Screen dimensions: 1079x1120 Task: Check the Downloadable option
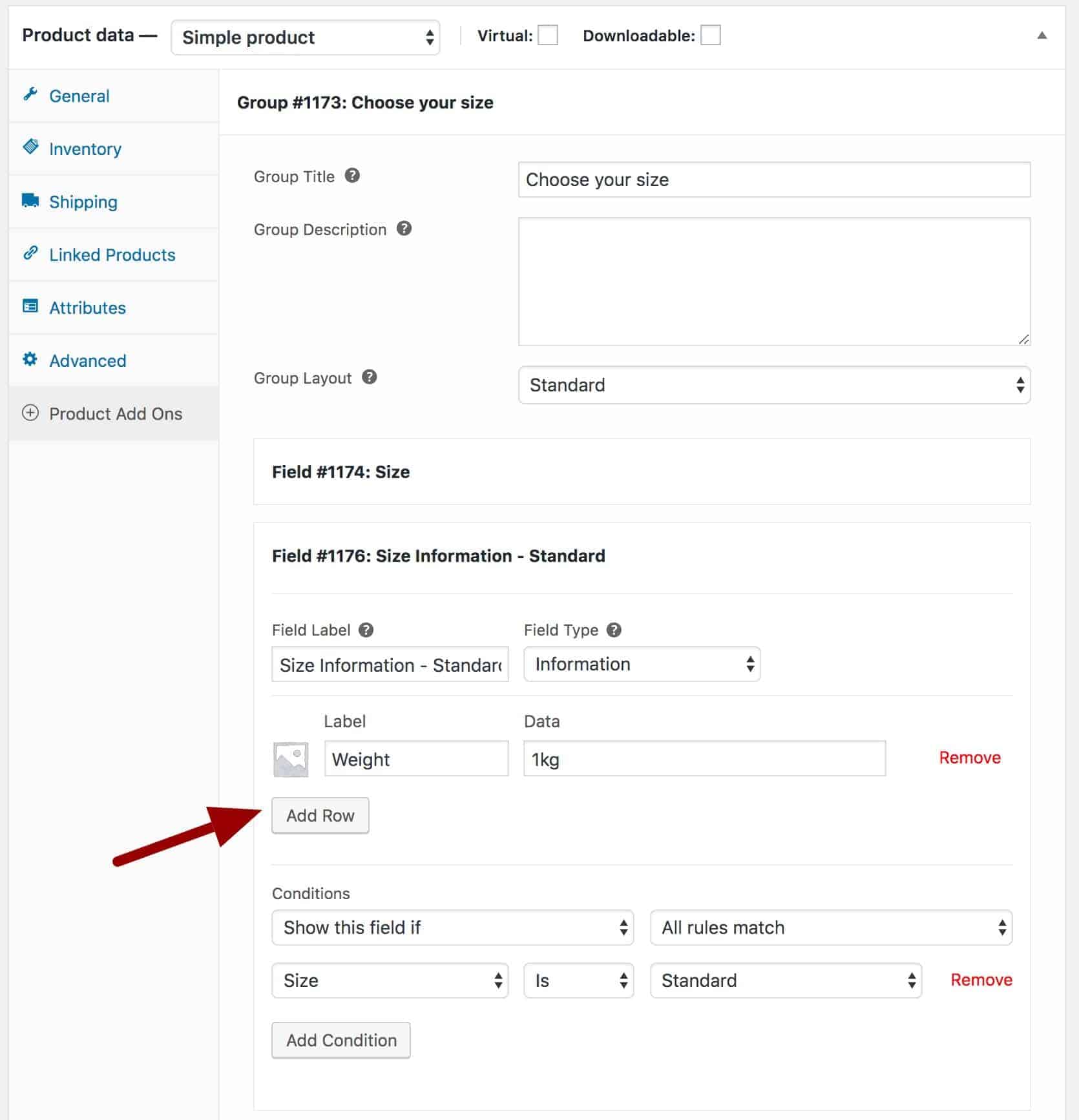711,36
